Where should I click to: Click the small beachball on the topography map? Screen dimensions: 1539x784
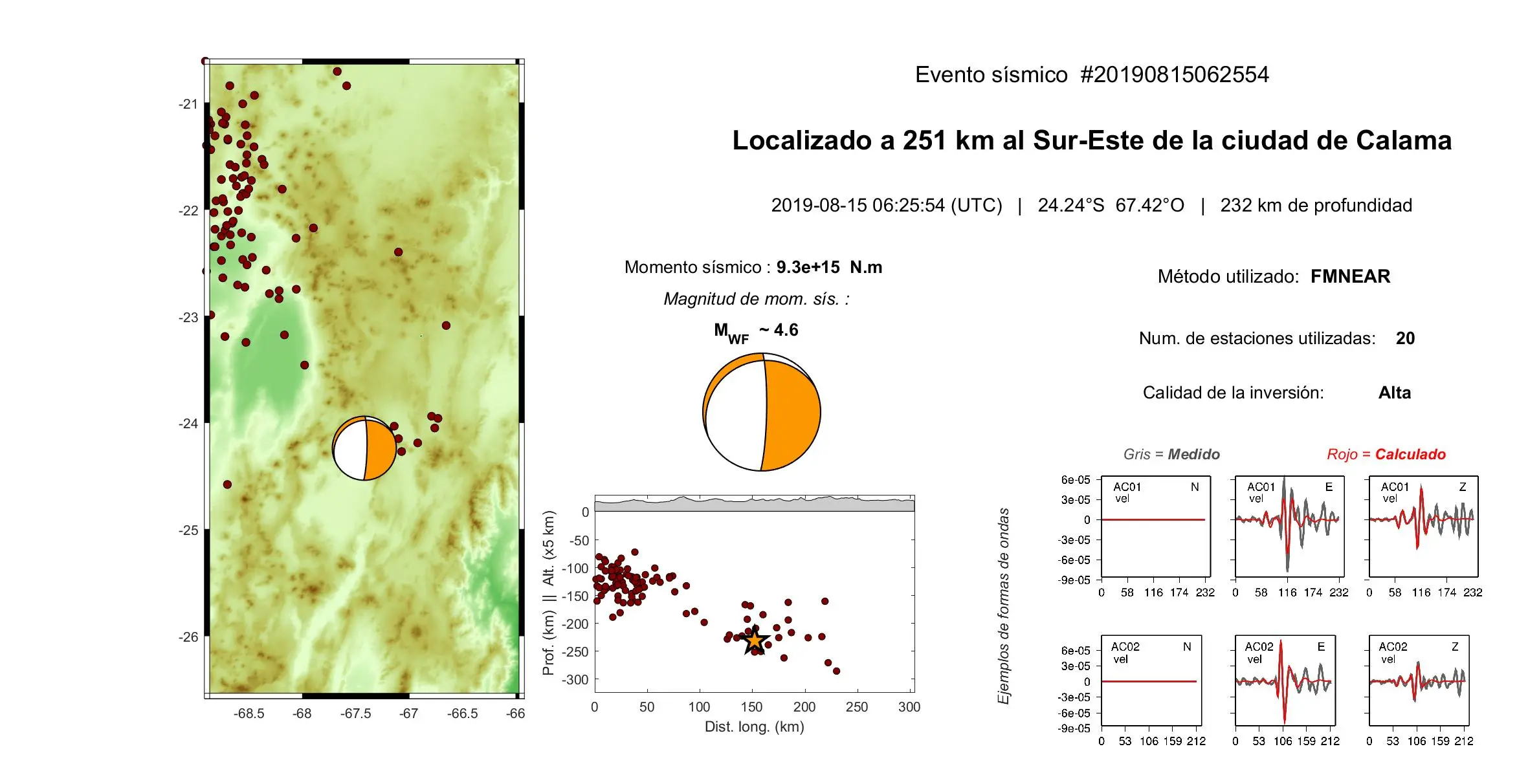click(364, 448)
